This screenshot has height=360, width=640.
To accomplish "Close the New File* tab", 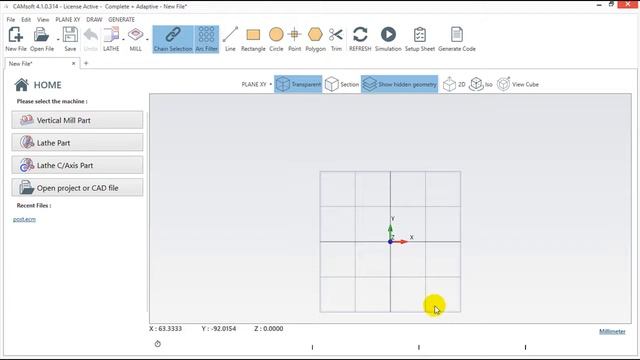I will pyautogui.click(x=73, y=64).
